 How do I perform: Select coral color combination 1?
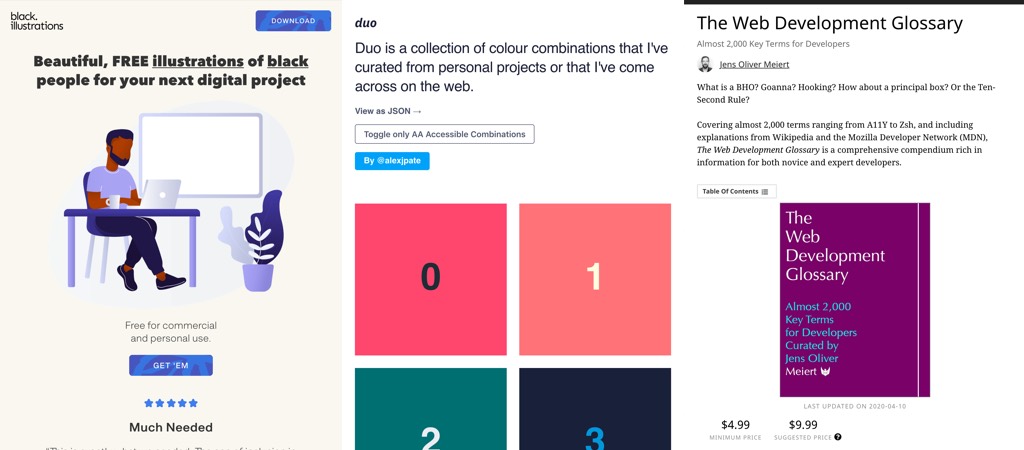[594, 279]
